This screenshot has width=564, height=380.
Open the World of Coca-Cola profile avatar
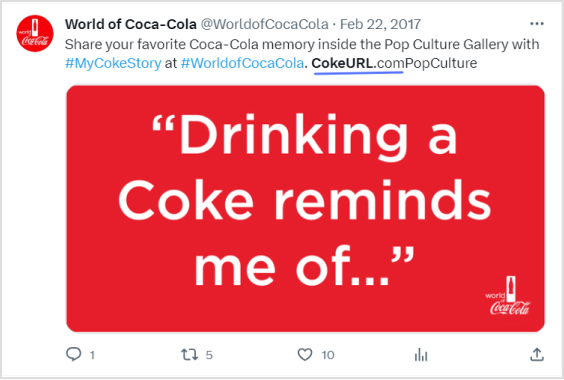(x=35, y=33)
